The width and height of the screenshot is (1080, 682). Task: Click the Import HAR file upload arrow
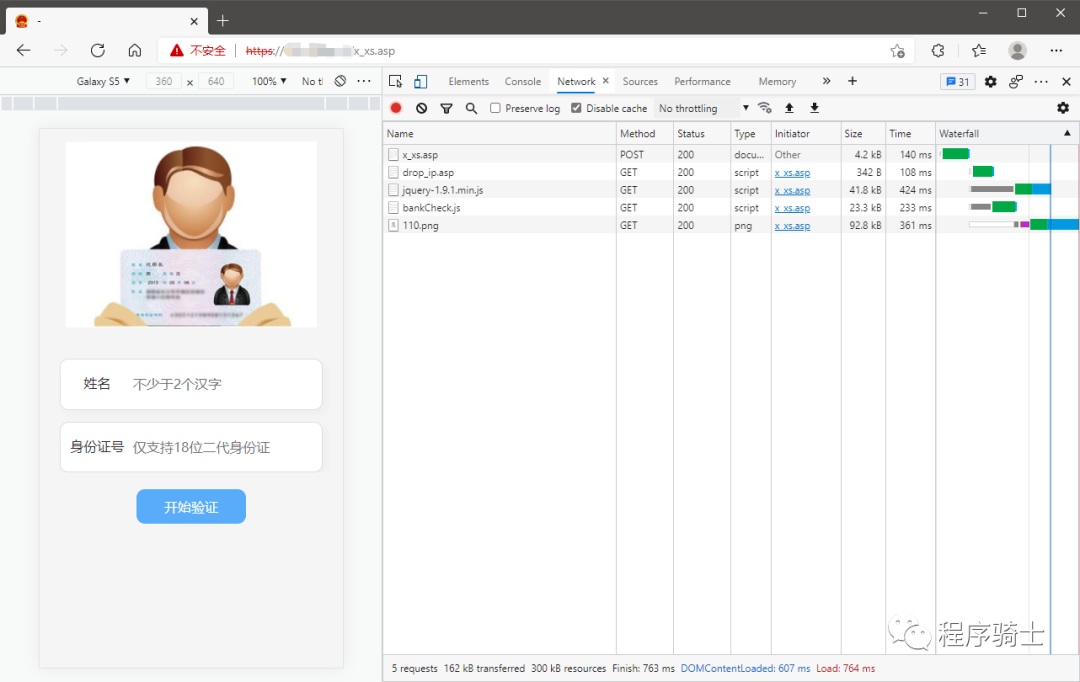pos(789,108)
